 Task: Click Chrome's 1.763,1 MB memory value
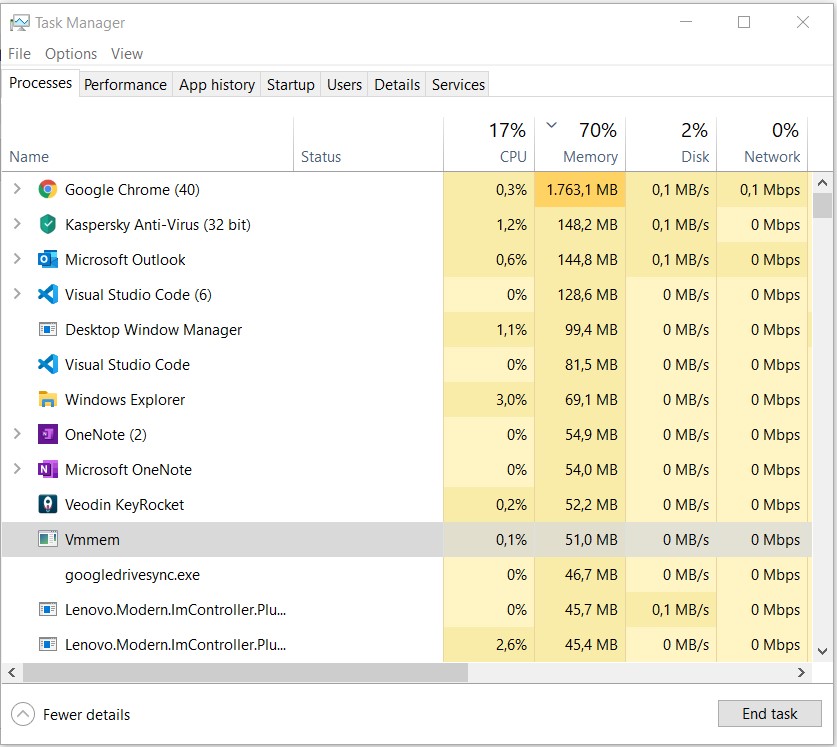[582, 190]
